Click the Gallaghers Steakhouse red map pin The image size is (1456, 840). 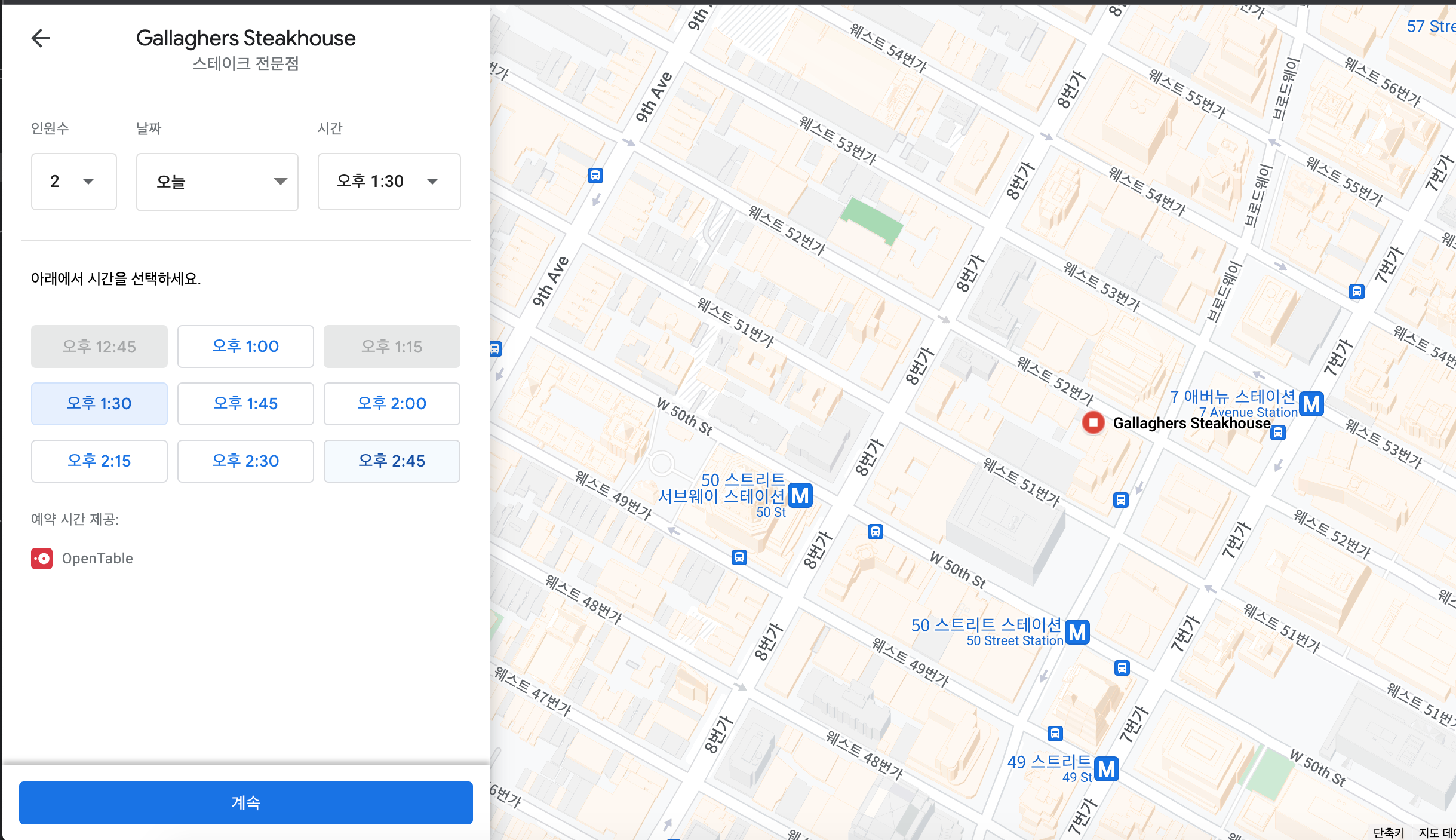click(x=1093, y=423)
